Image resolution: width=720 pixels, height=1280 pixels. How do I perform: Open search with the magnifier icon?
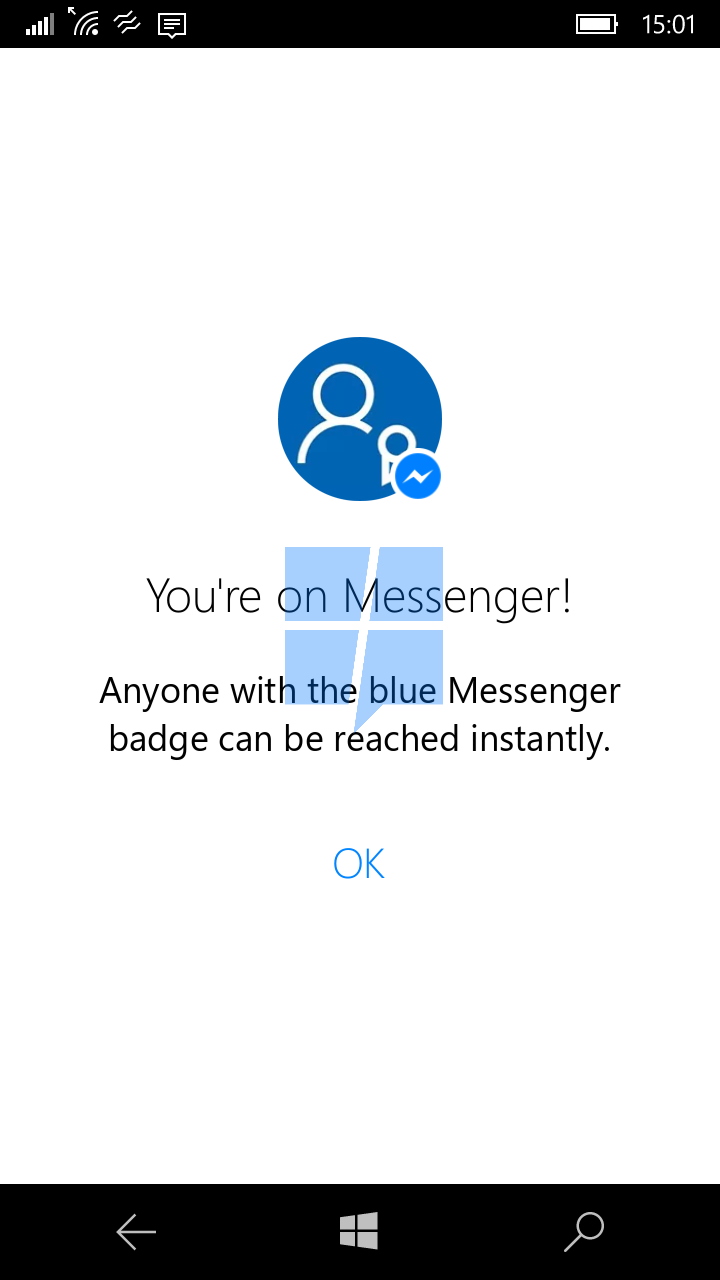pos(584,1232)
